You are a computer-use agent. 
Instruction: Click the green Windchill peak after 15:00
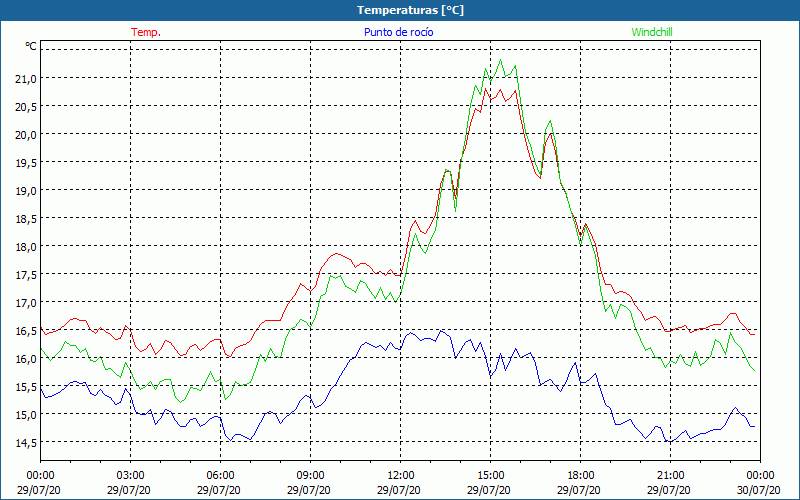point(500,60)
